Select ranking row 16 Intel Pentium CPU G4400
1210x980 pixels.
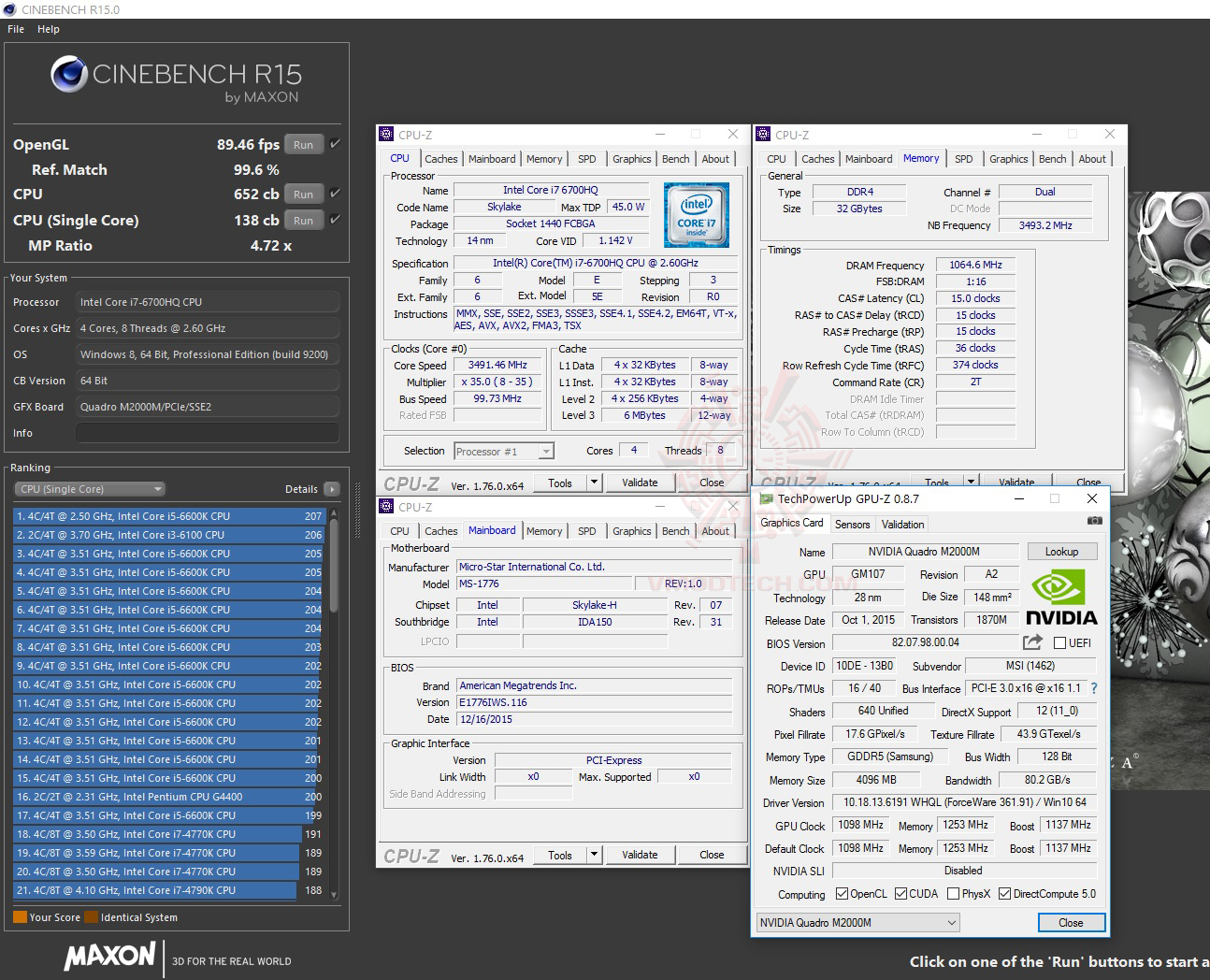click(168, 797)
